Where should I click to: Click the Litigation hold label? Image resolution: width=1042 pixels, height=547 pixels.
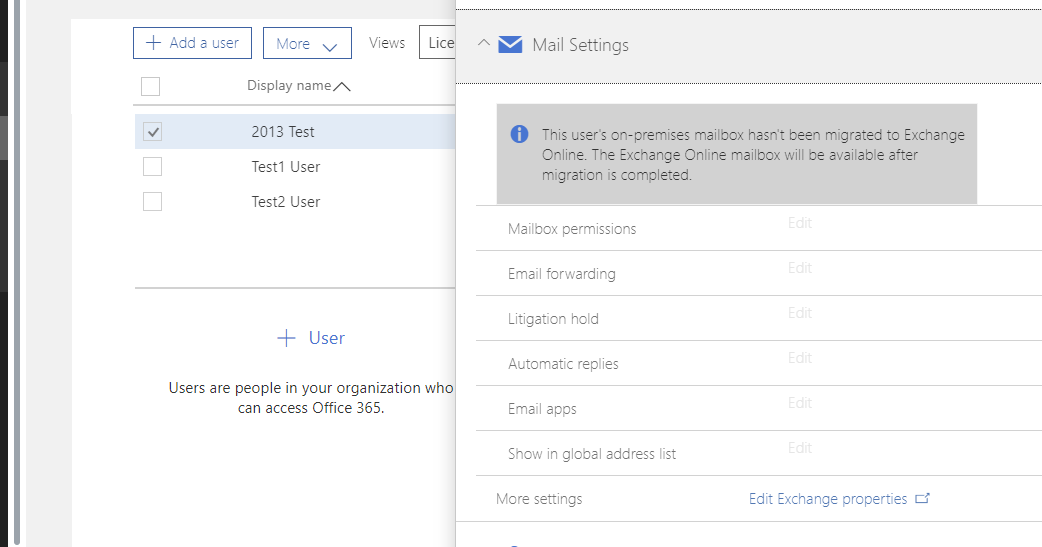pos(554,319)
